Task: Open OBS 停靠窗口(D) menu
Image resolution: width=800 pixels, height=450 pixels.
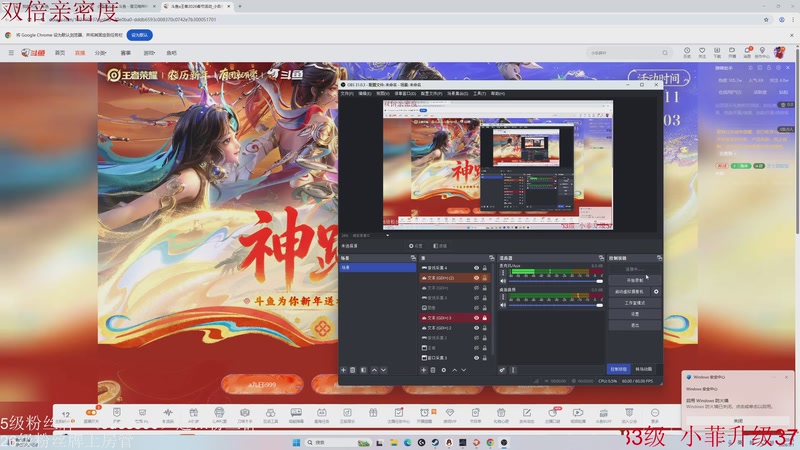Action: pyautogui.click(x=405, y=93)
